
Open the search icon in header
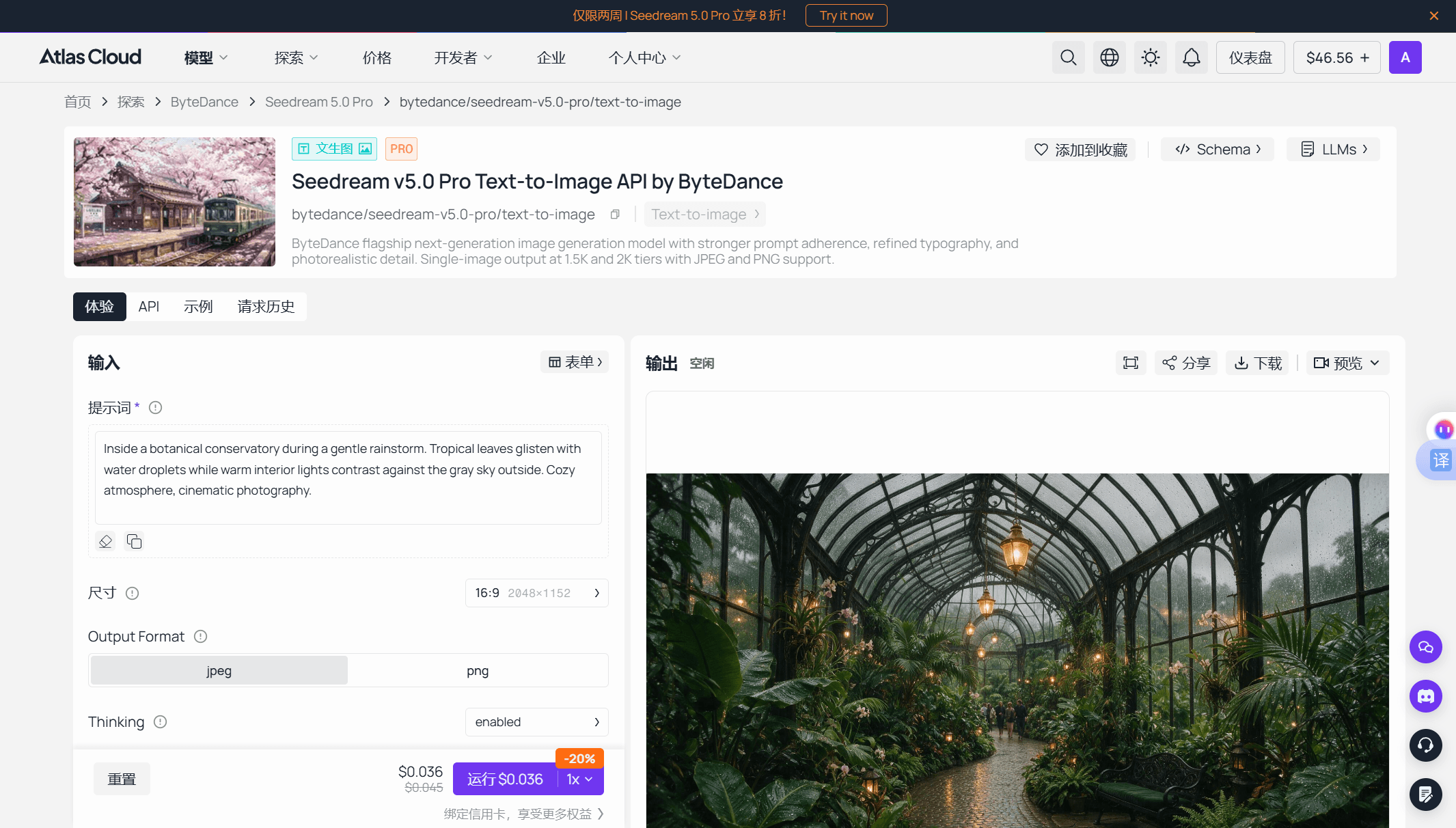(1068, 57)
